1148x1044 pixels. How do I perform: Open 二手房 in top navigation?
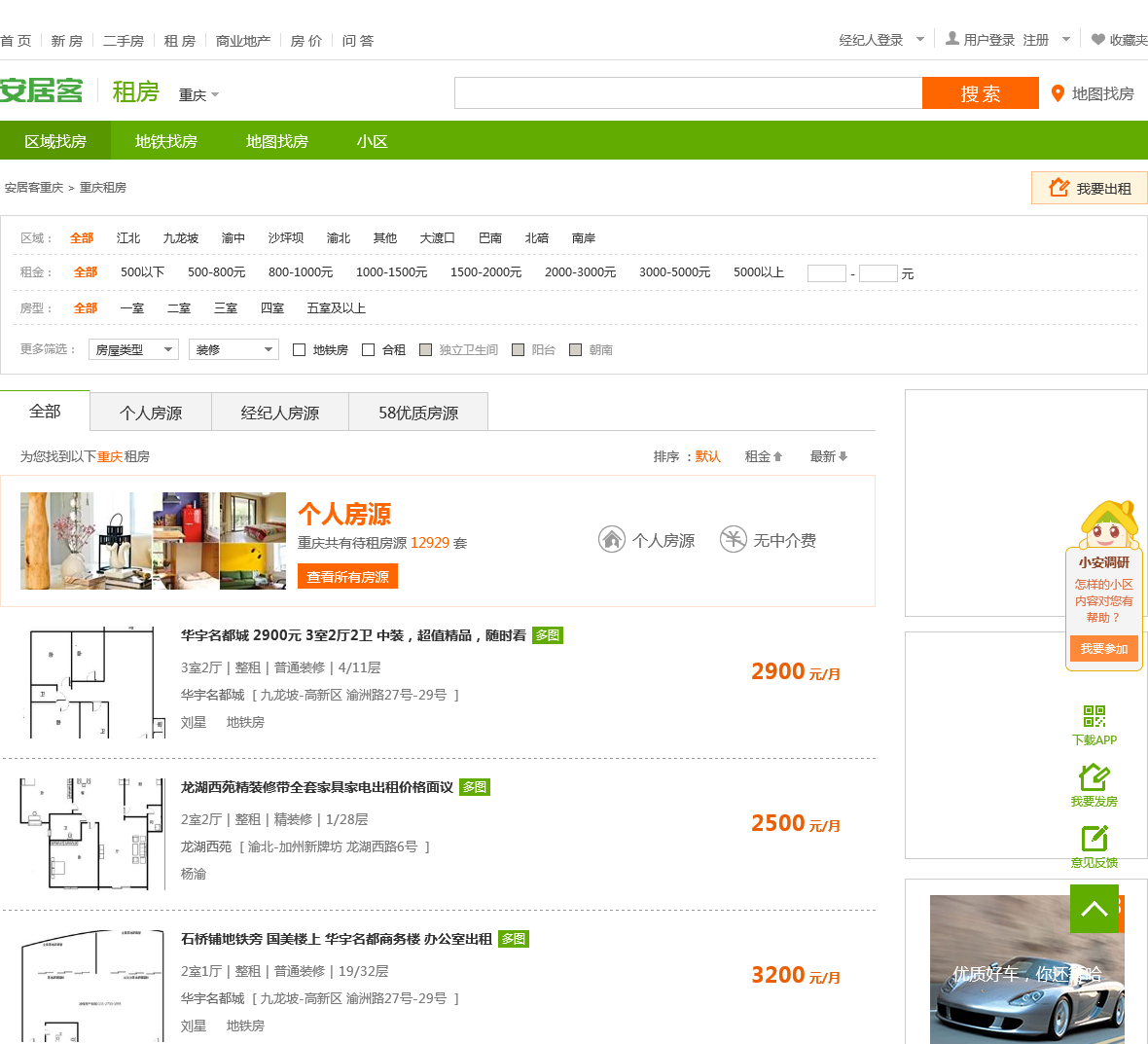click(123, 41)
